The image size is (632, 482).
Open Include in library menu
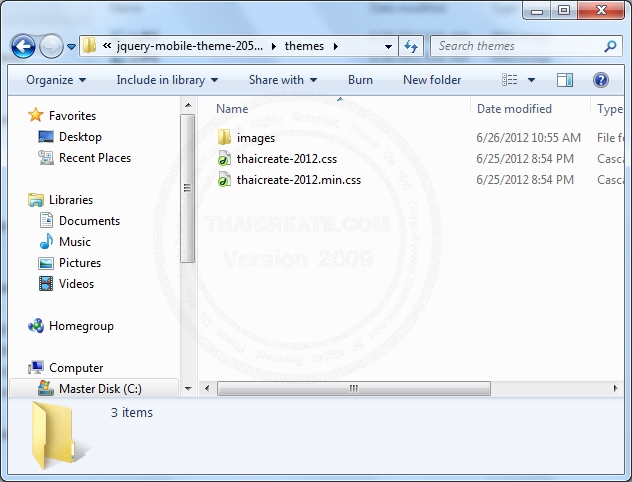pyautogui.click(x=167, y=80)
